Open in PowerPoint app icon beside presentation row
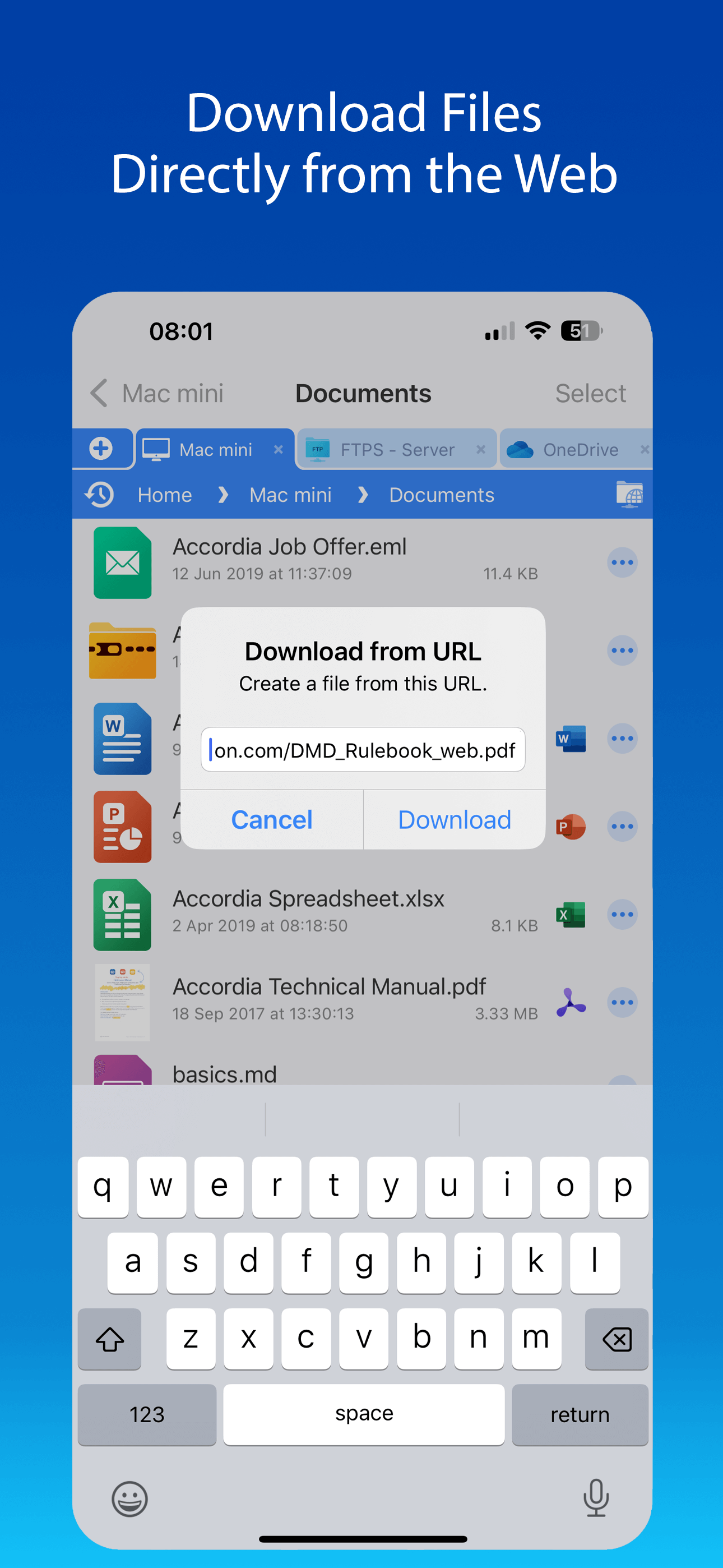This screenshot has height=1568, width=723. 571,827
